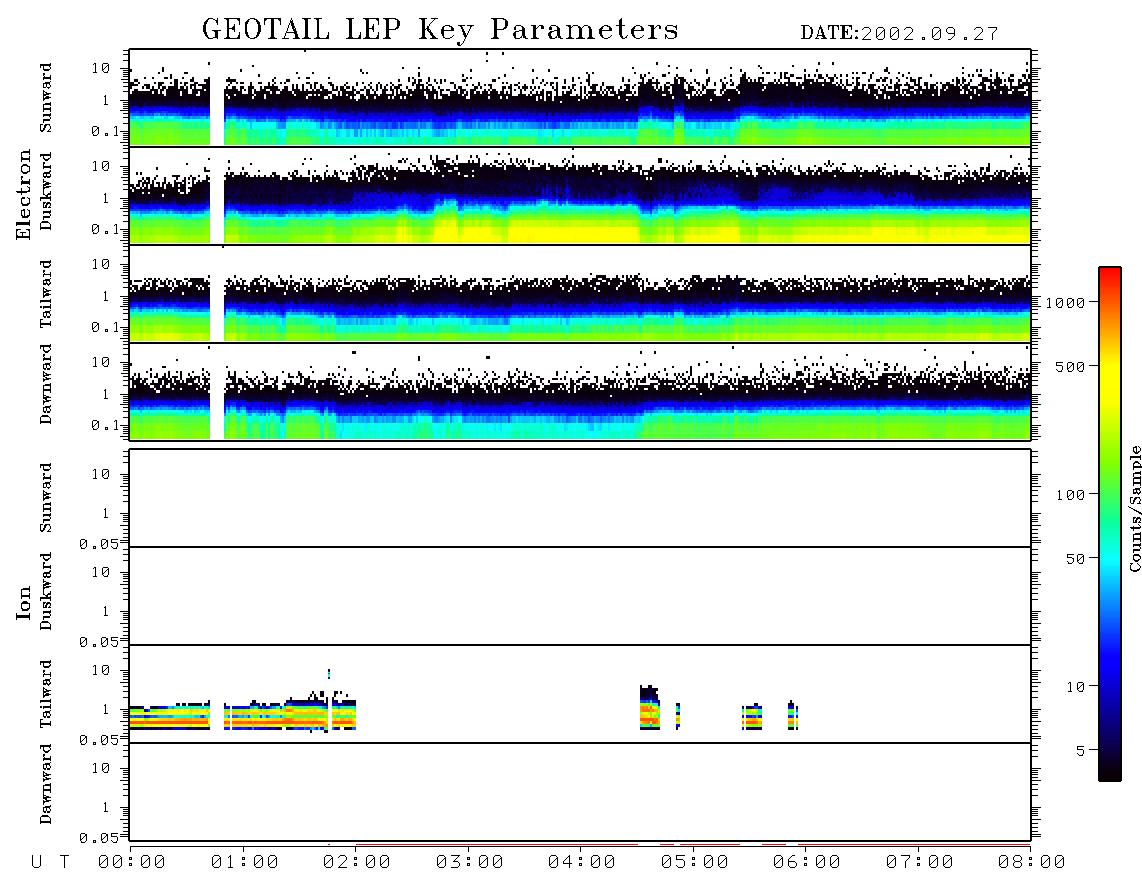The width and height of the screenshot is (1142, 880).
Task: Select the Ion "Tailward" axis label
Action: point(46,694)
